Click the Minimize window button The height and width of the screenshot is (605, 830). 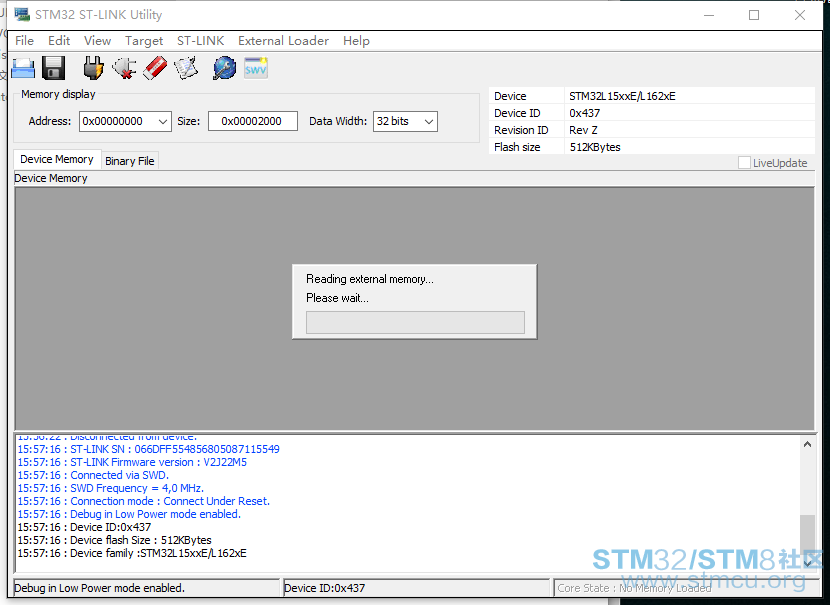[x=709, y=15]
